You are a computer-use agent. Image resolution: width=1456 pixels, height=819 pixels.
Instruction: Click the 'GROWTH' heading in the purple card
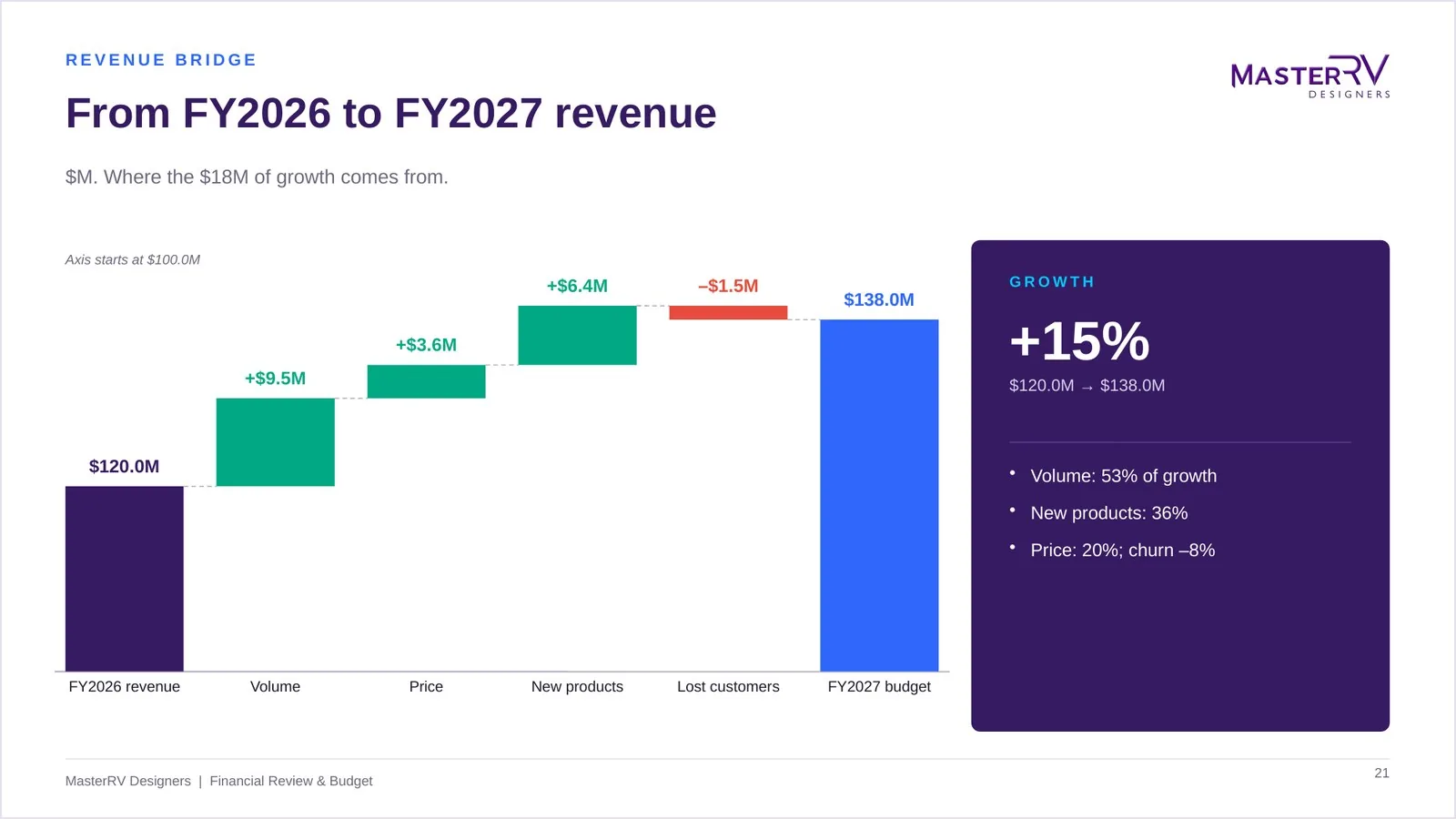(x=1052, y=282)
